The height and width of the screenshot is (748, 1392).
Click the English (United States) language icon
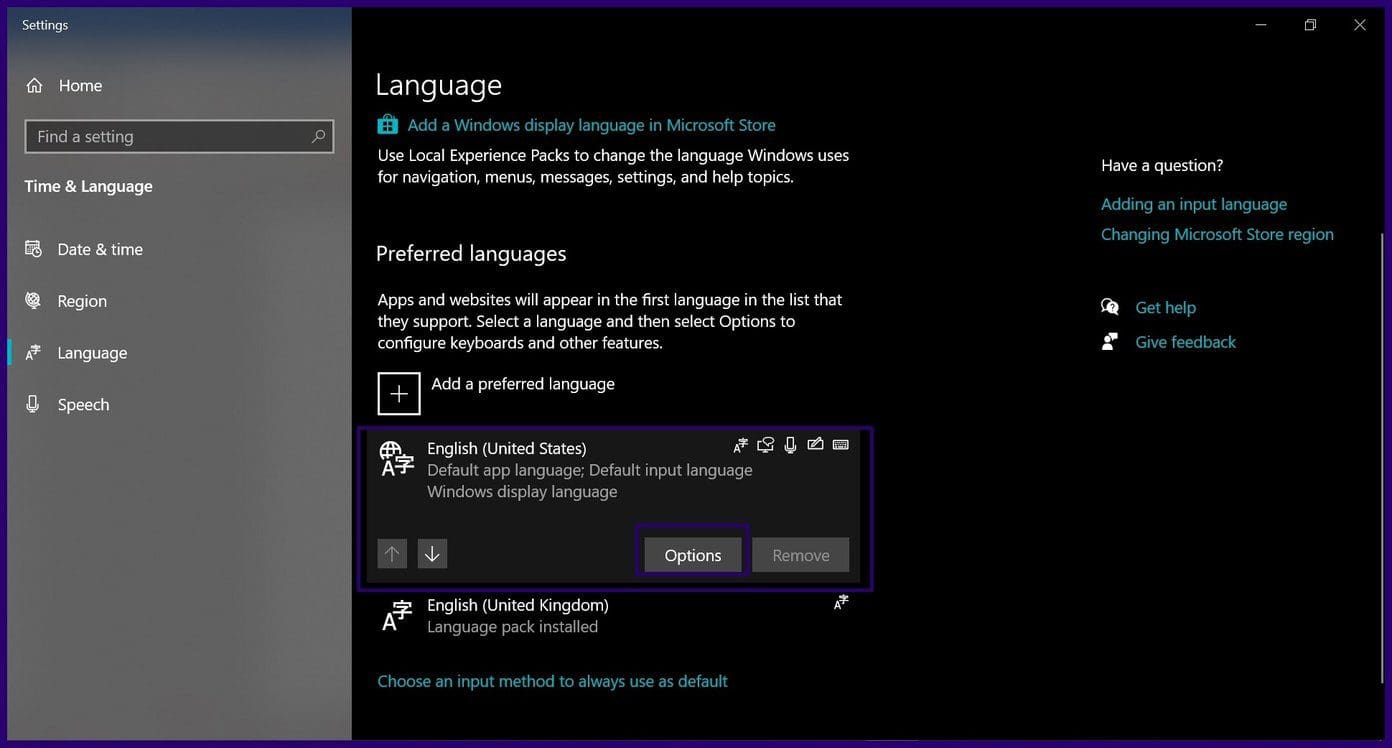pos(396,458)
